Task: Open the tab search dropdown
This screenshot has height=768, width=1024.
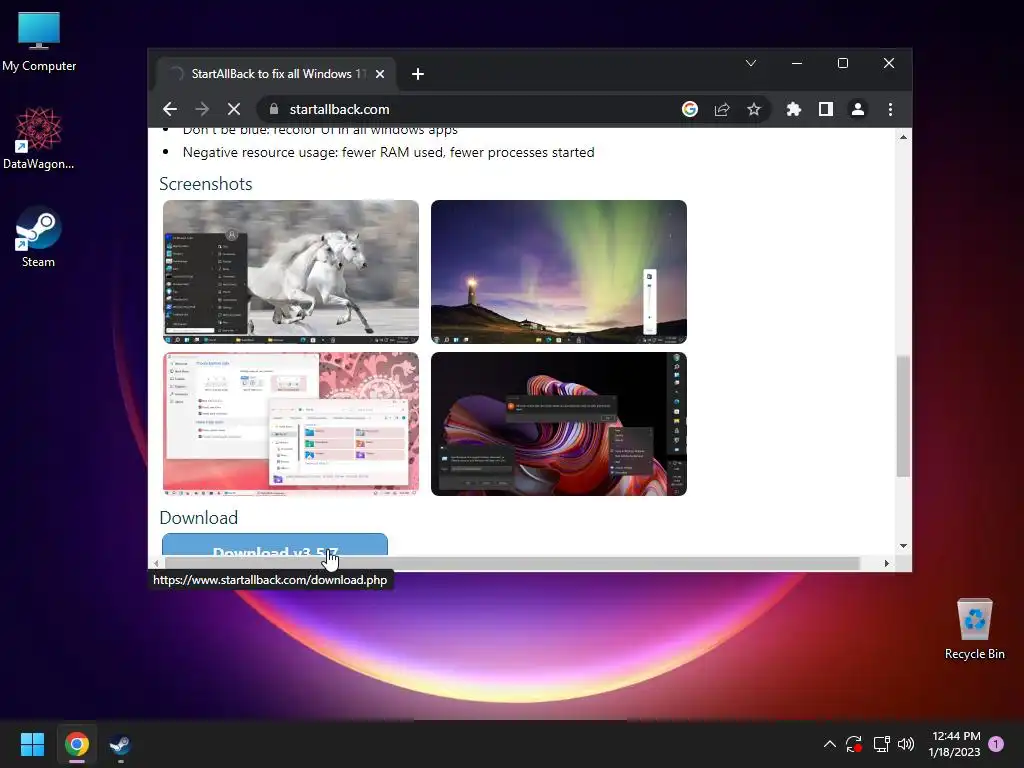Action: pos(751,63)
